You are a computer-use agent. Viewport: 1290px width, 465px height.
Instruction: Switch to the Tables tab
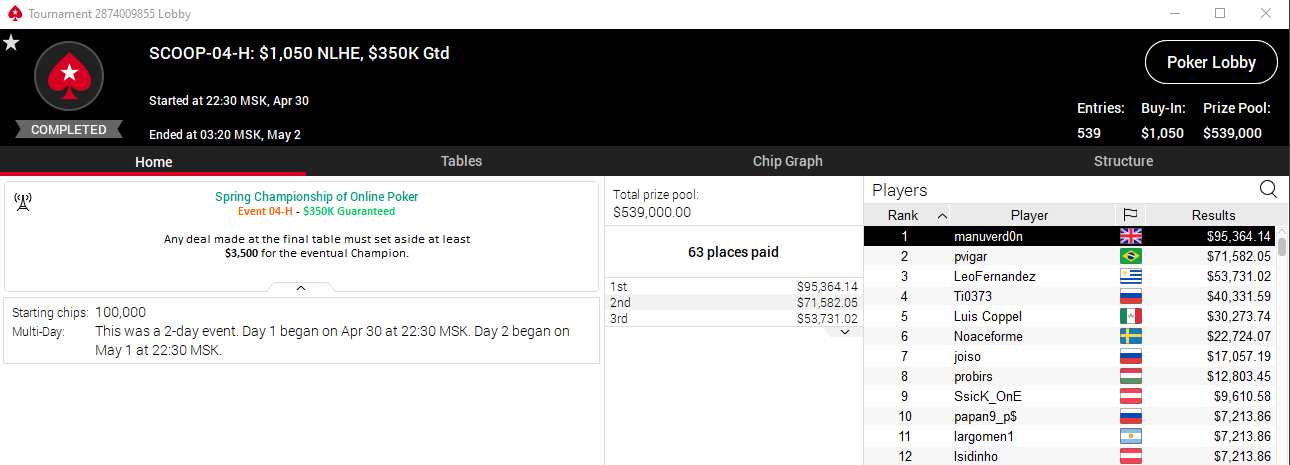461,161
